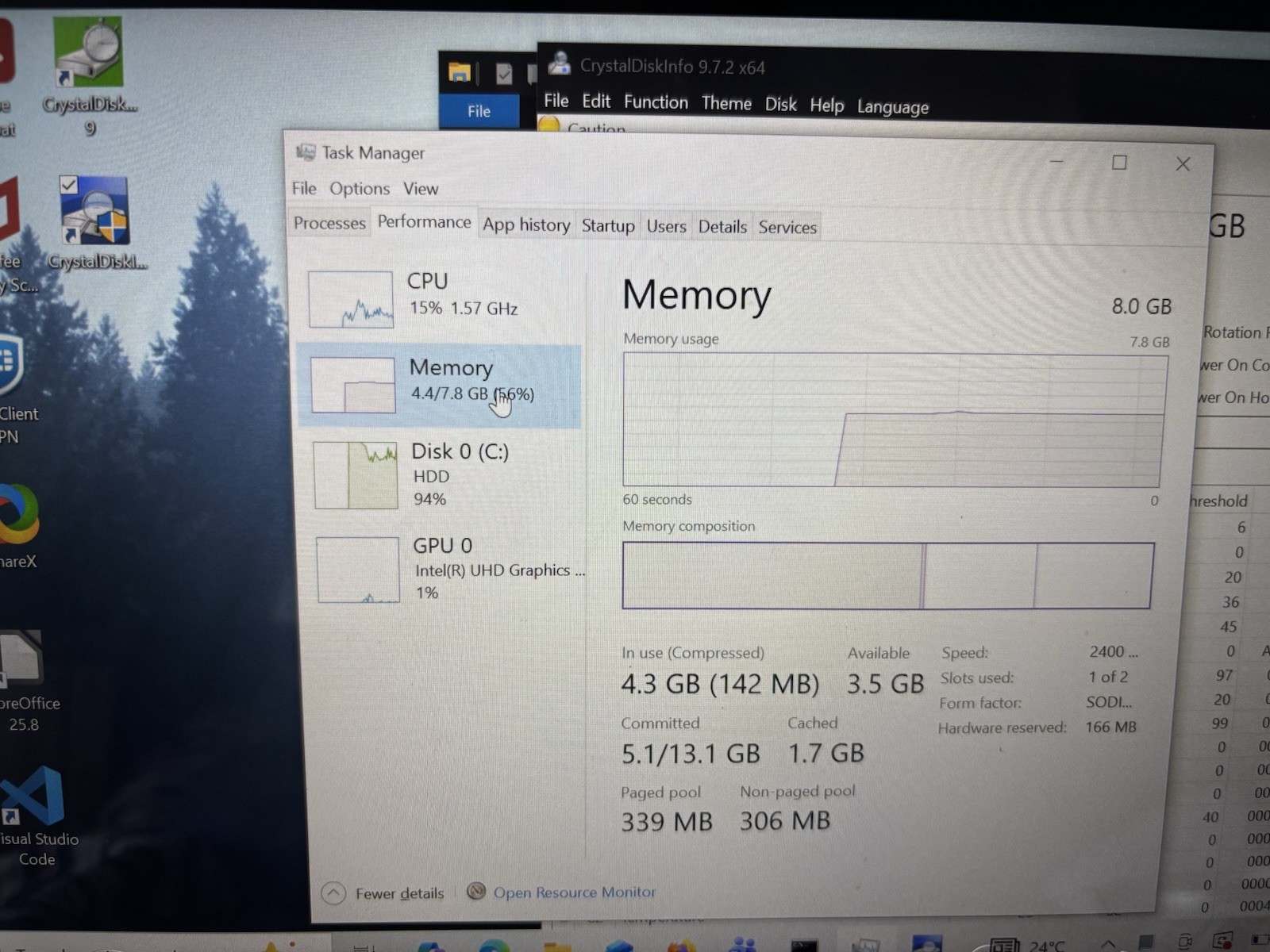Switch to the App history tab

click(x=526, y=225)
